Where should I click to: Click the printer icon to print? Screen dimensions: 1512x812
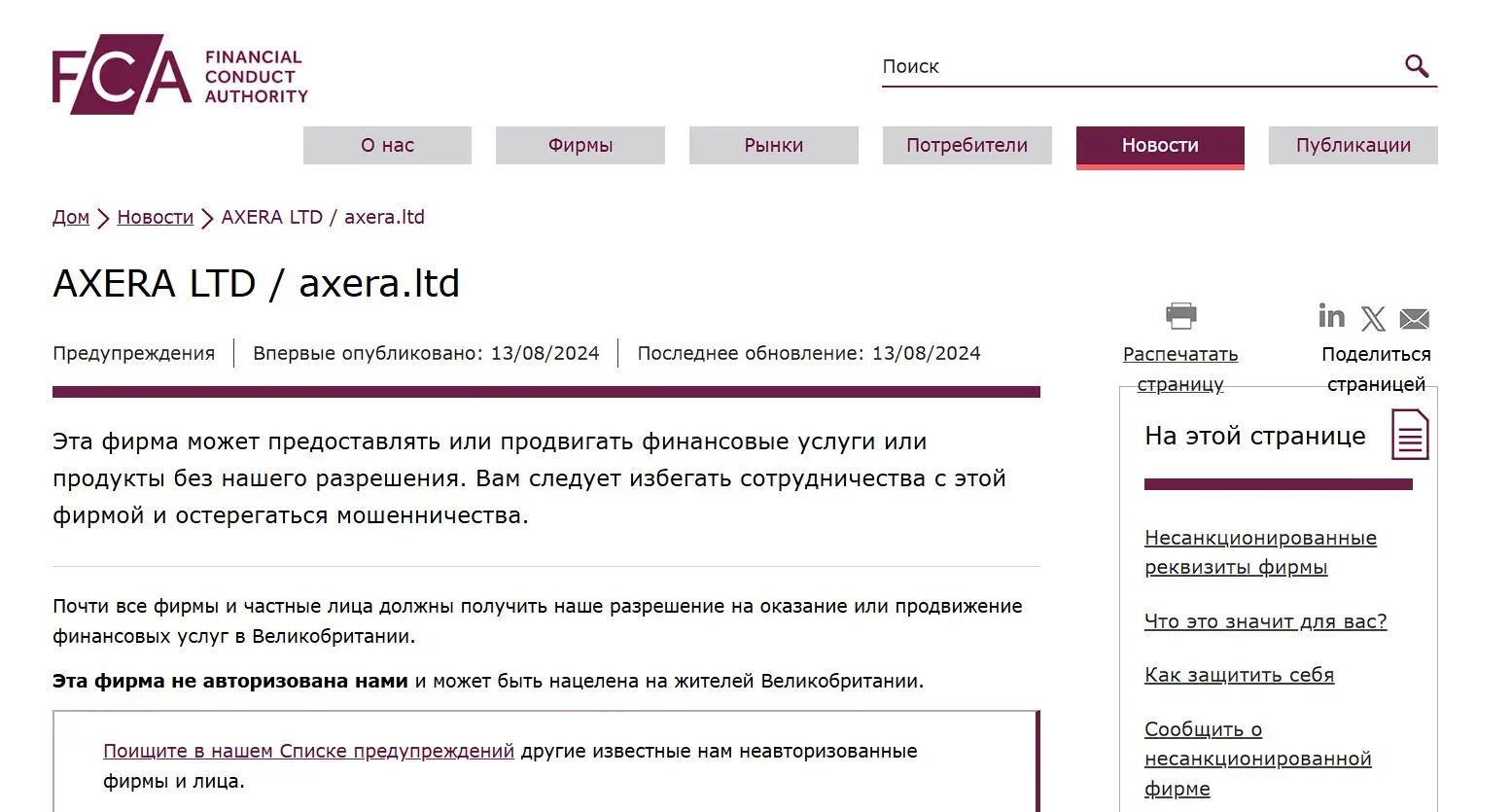(1179, 314)
